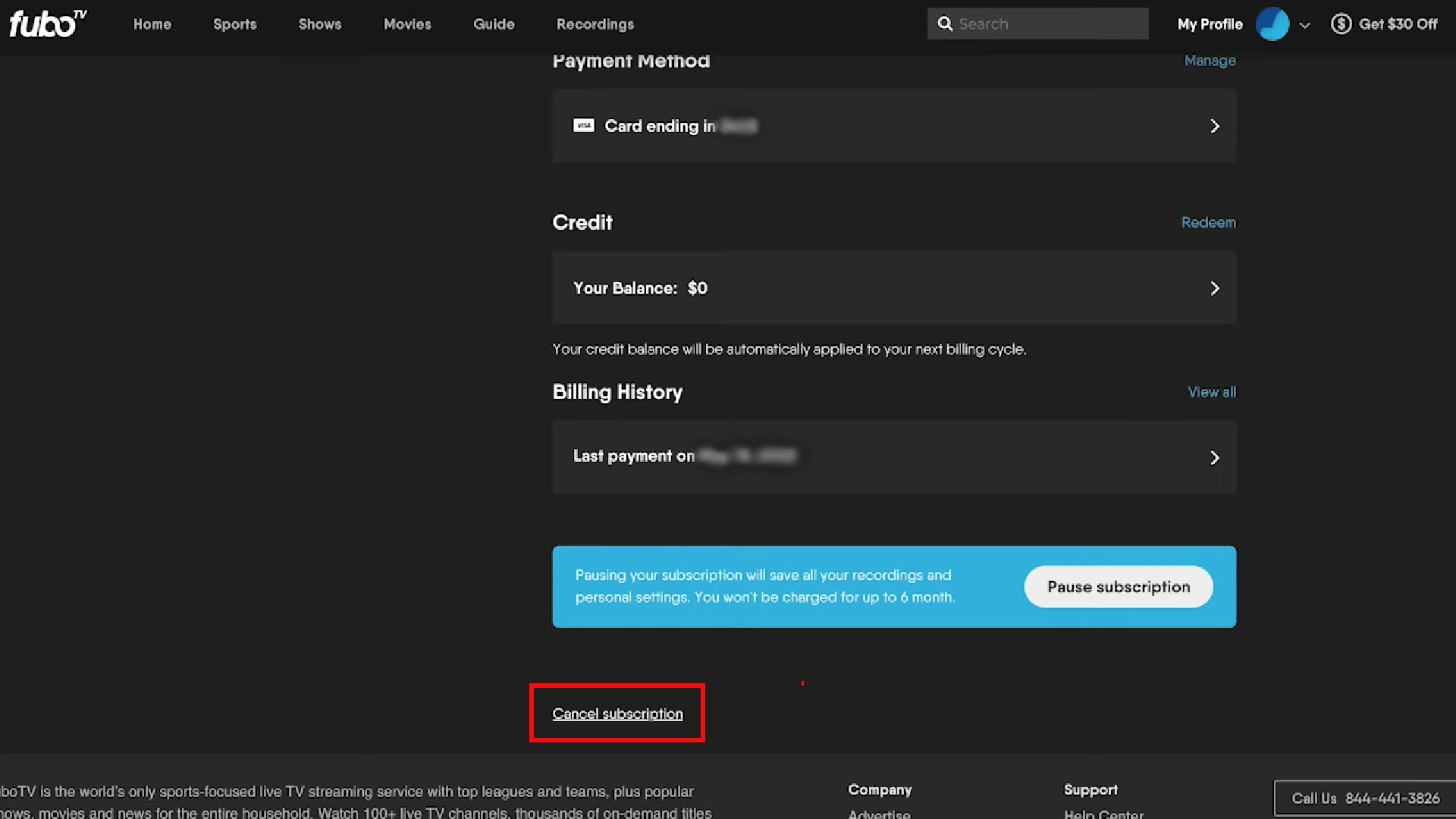Viewport: 1456px width, 819px height.
Task: Click the Cancel subscription link
Action: [x=617, y=713]
